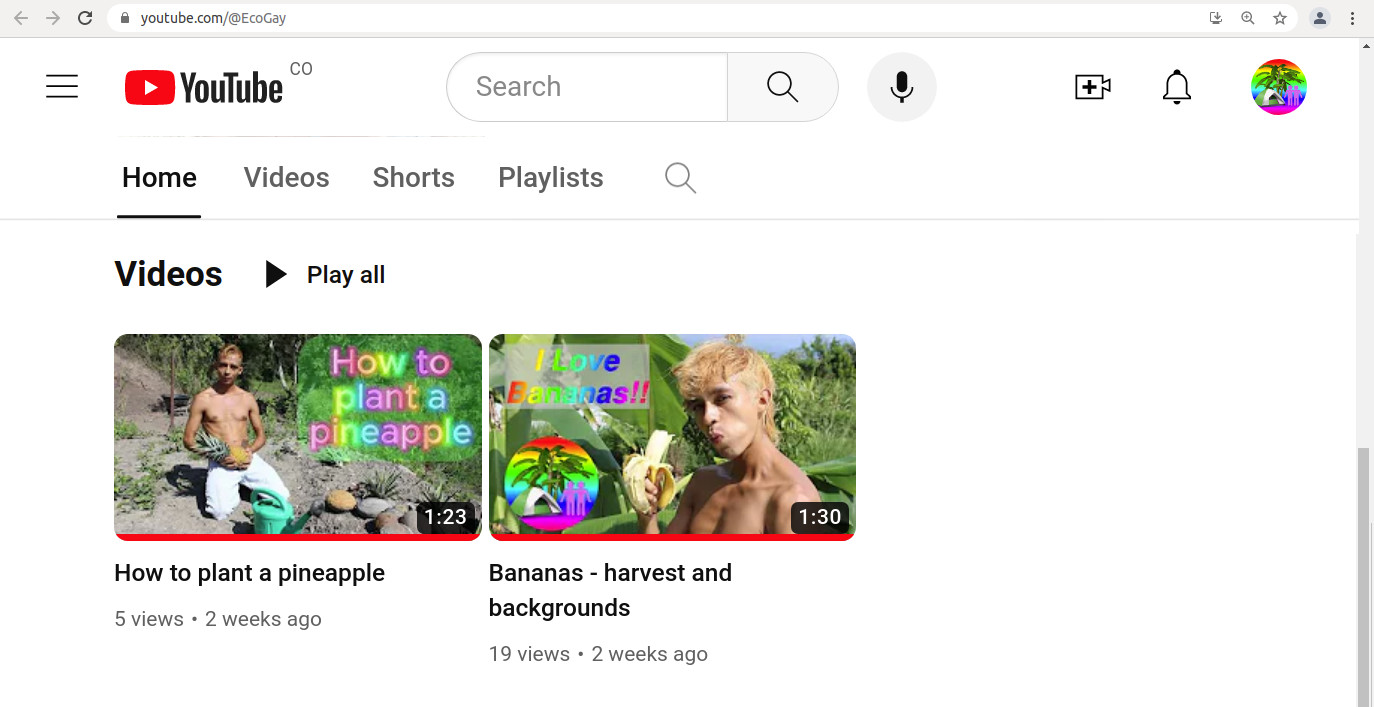Open the Chrome three-dot menu
The width and height of the screenshot is (1374, 707).
[x=1352, y=18]
